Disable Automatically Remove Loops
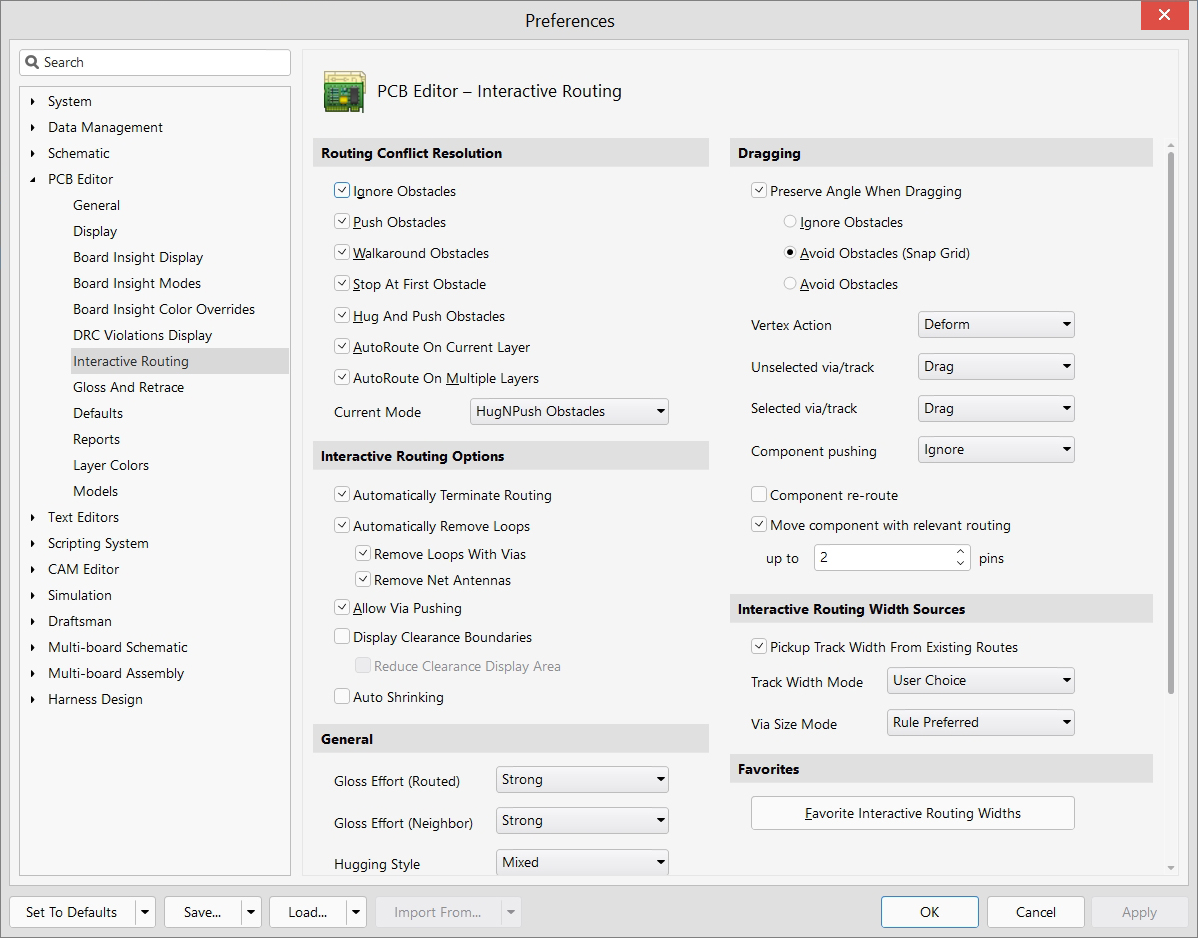This screenshot has height=938, width=1198. [342, 526]
